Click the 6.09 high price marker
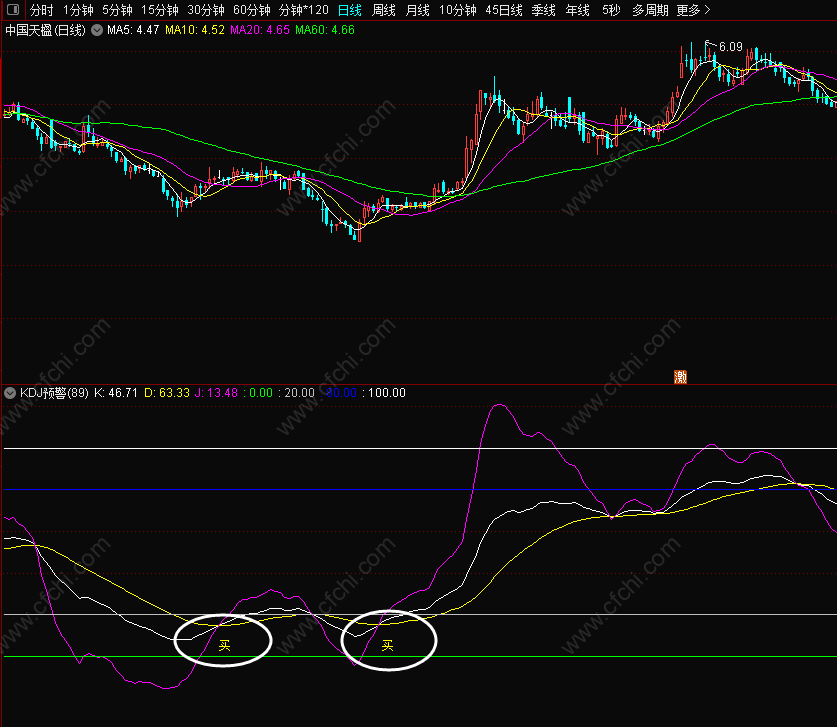837x727 pixels. click(730, 47)
